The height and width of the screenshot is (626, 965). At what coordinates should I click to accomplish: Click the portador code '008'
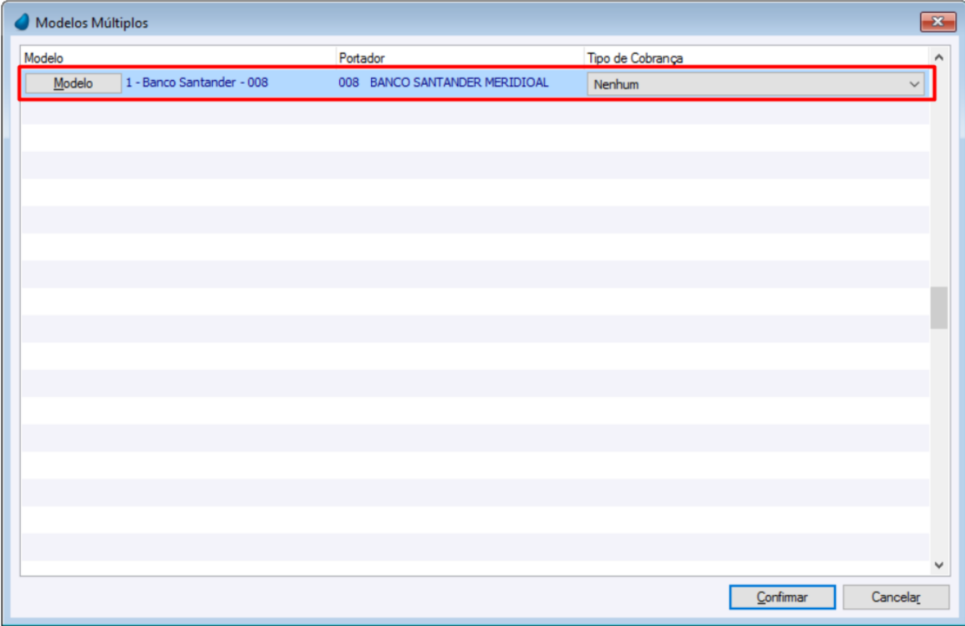[348, 82]
